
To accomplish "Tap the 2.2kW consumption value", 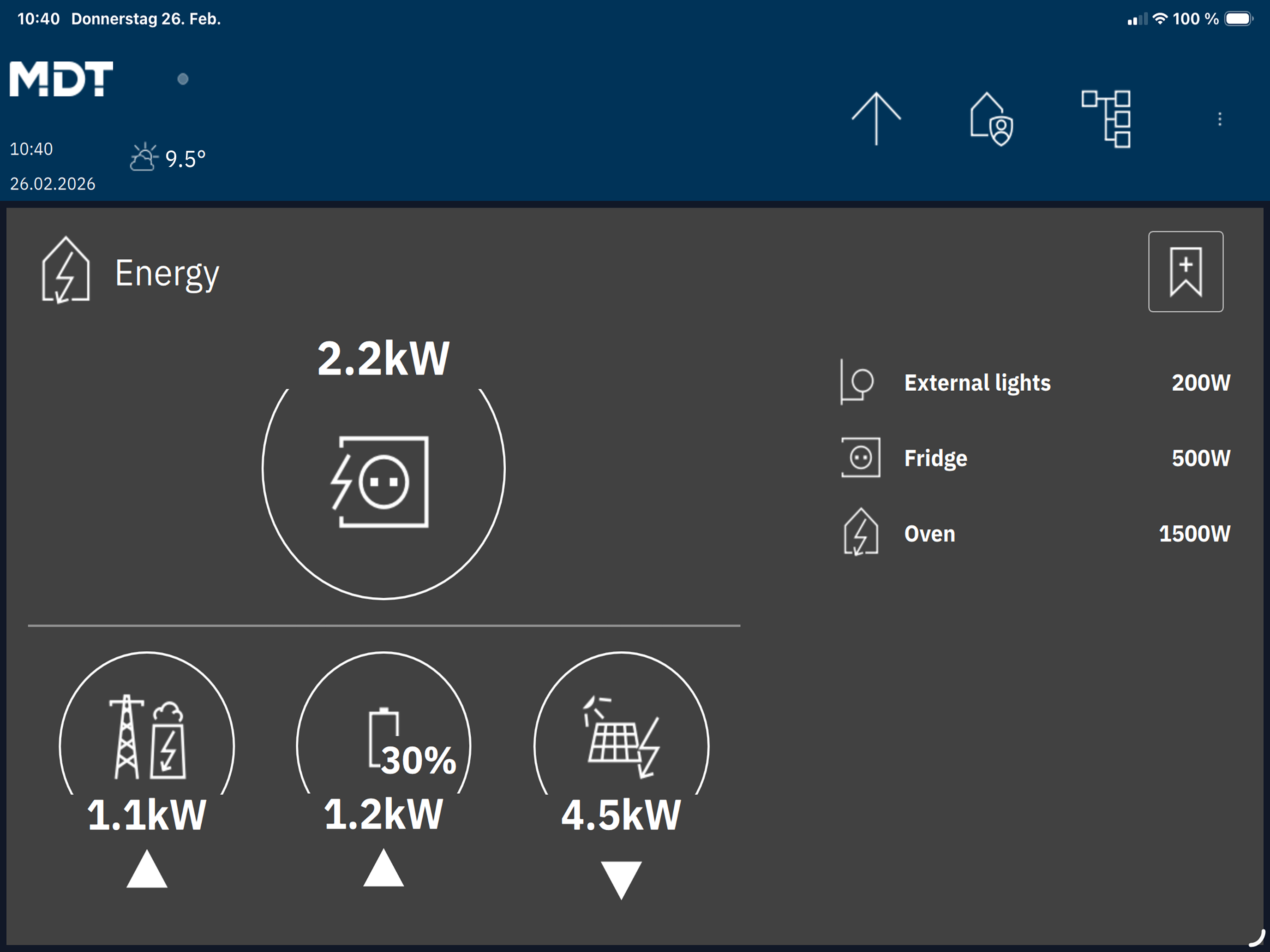I will [x=383, y=359].
